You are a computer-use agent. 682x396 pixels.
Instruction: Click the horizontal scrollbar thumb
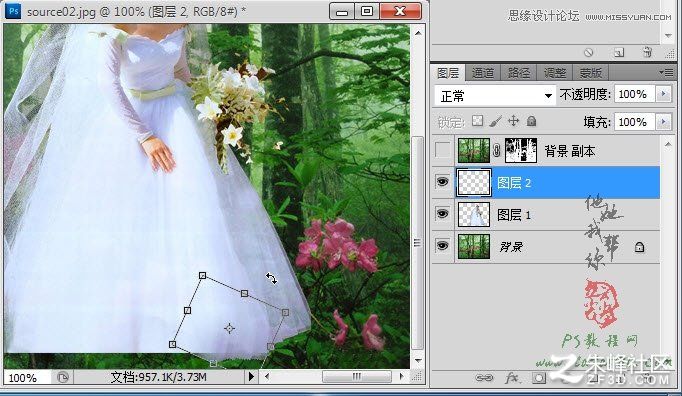tap(356, 376)
